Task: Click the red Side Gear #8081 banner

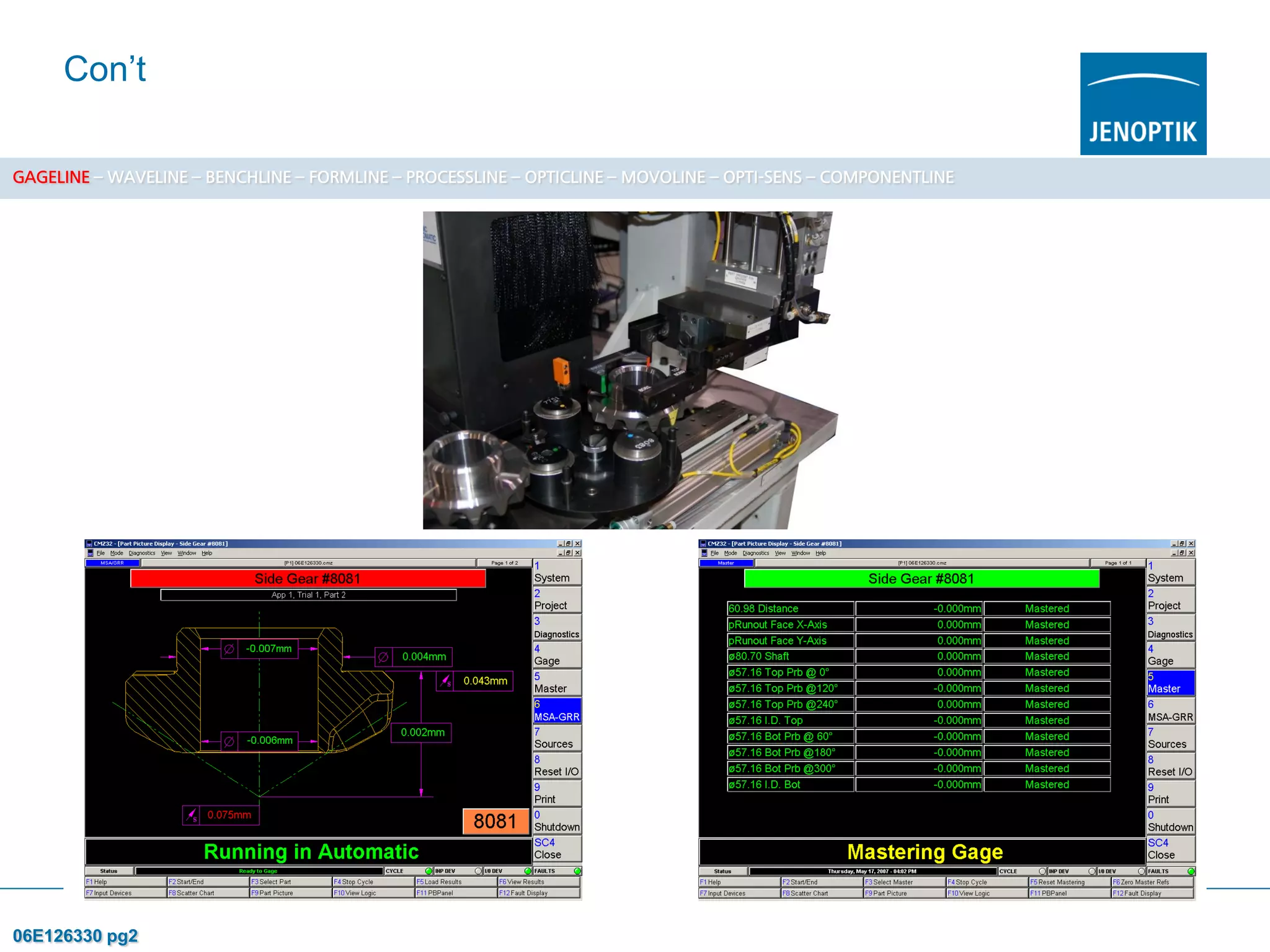Action: pyautogui.click(x=308, y=579)
